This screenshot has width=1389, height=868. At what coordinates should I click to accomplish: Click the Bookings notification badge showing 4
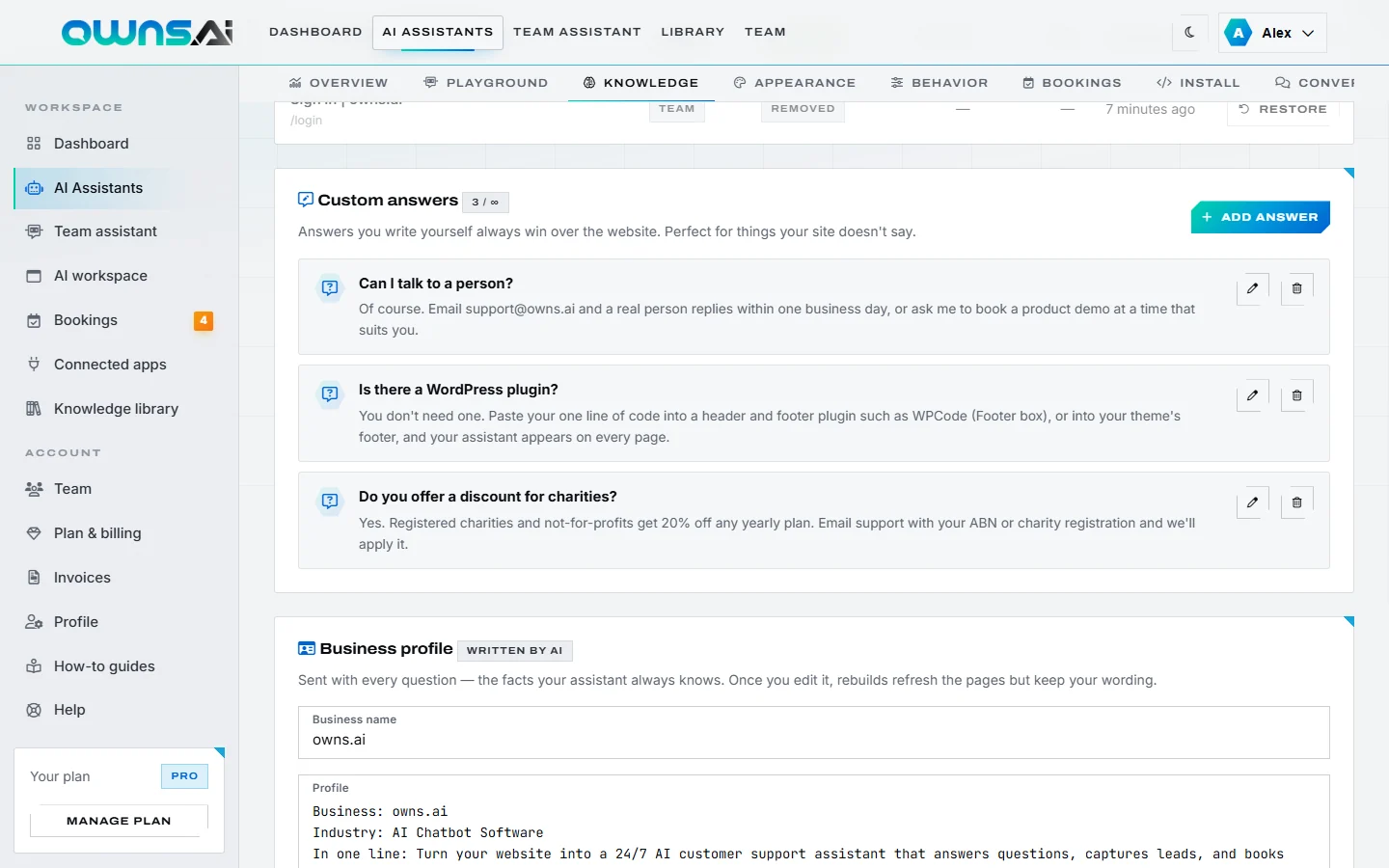coord(204,320)
